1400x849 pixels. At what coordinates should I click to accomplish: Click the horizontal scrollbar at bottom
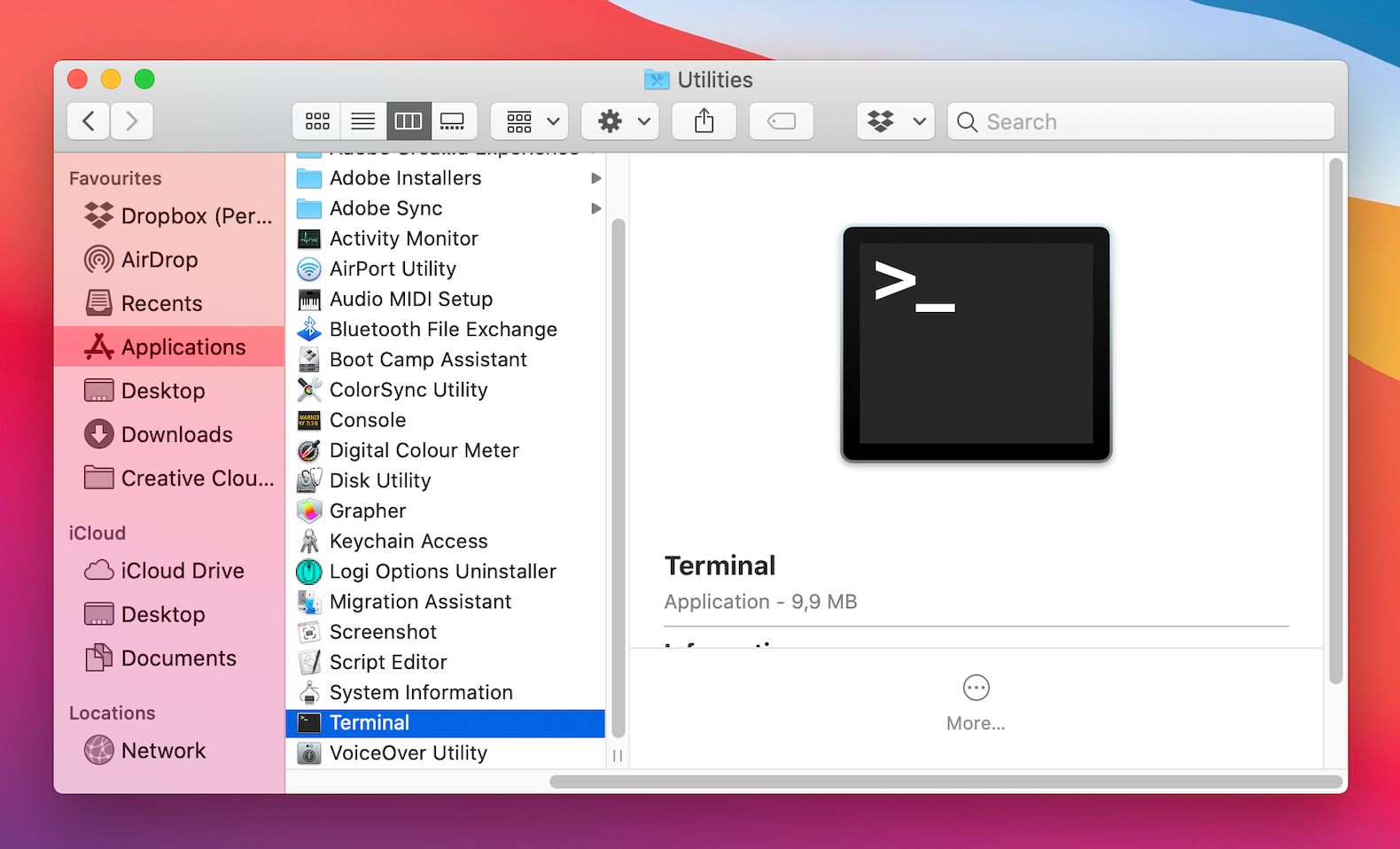tap(945, 782)
